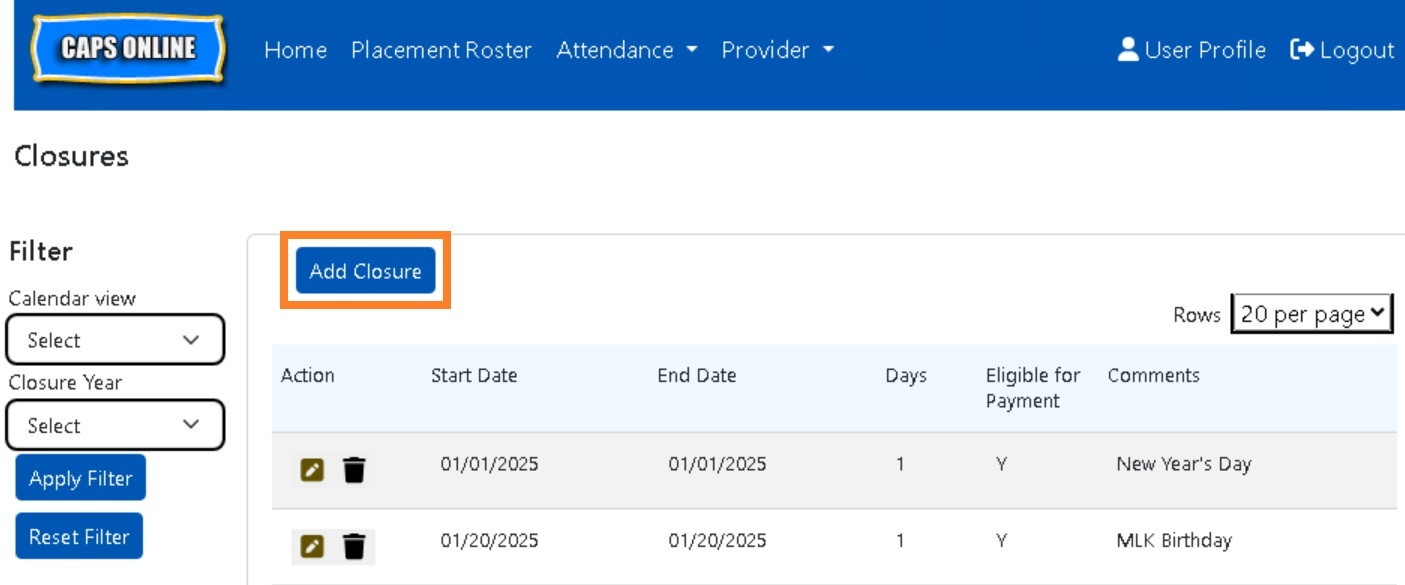Open the Closure Year dropdown
This screenshot has width=1405, height=585.
click(x=115, y=426)
